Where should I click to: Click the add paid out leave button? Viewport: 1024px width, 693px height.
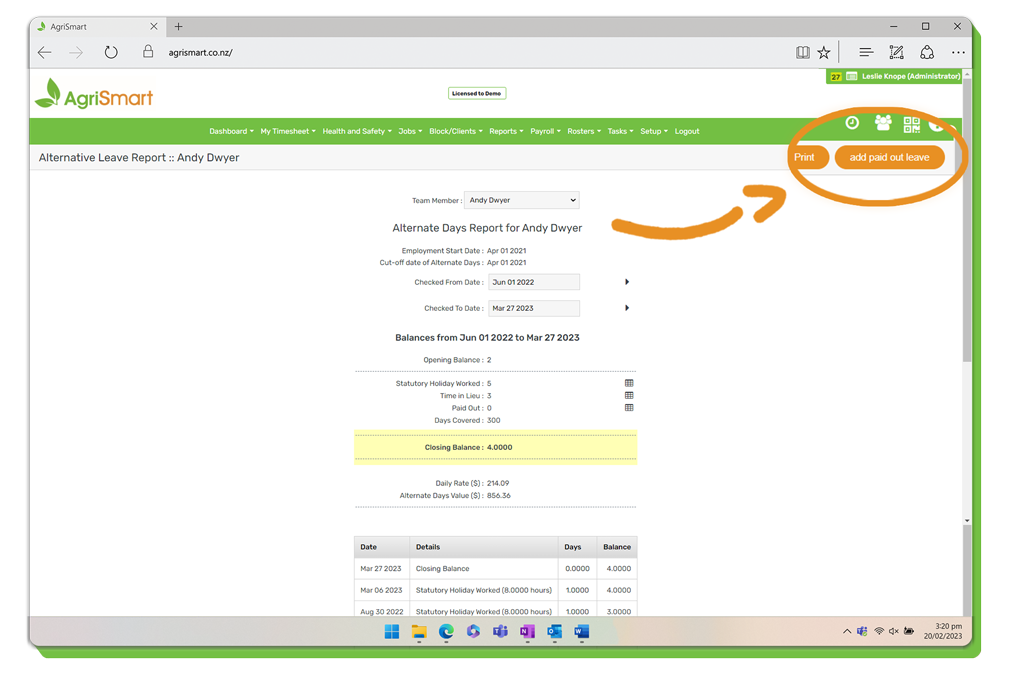(889, 157)
